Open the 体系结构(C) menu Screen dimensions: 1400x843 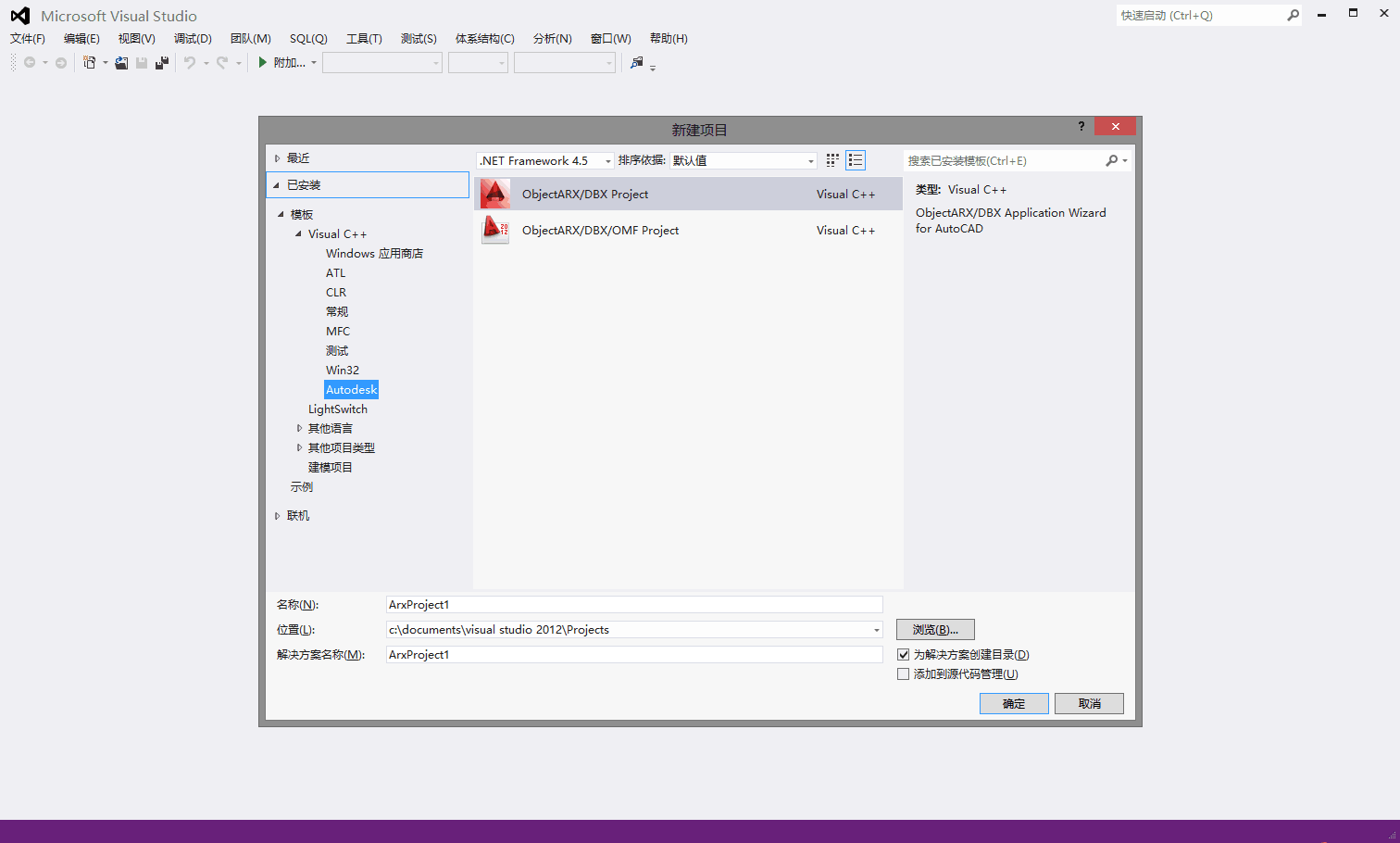(485, 38)
